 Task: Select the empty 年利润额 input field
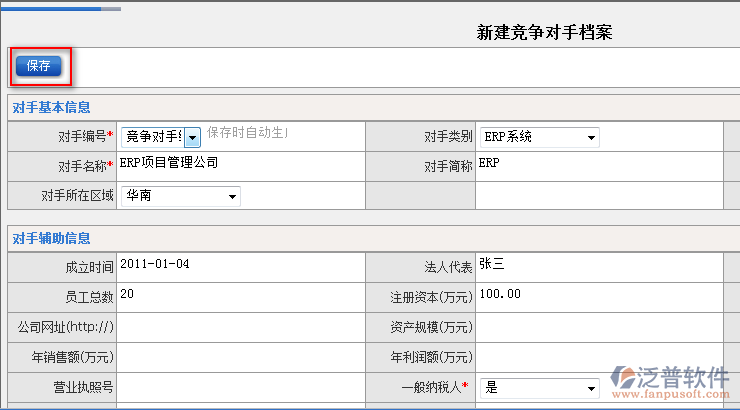click(x=598, y=356)
